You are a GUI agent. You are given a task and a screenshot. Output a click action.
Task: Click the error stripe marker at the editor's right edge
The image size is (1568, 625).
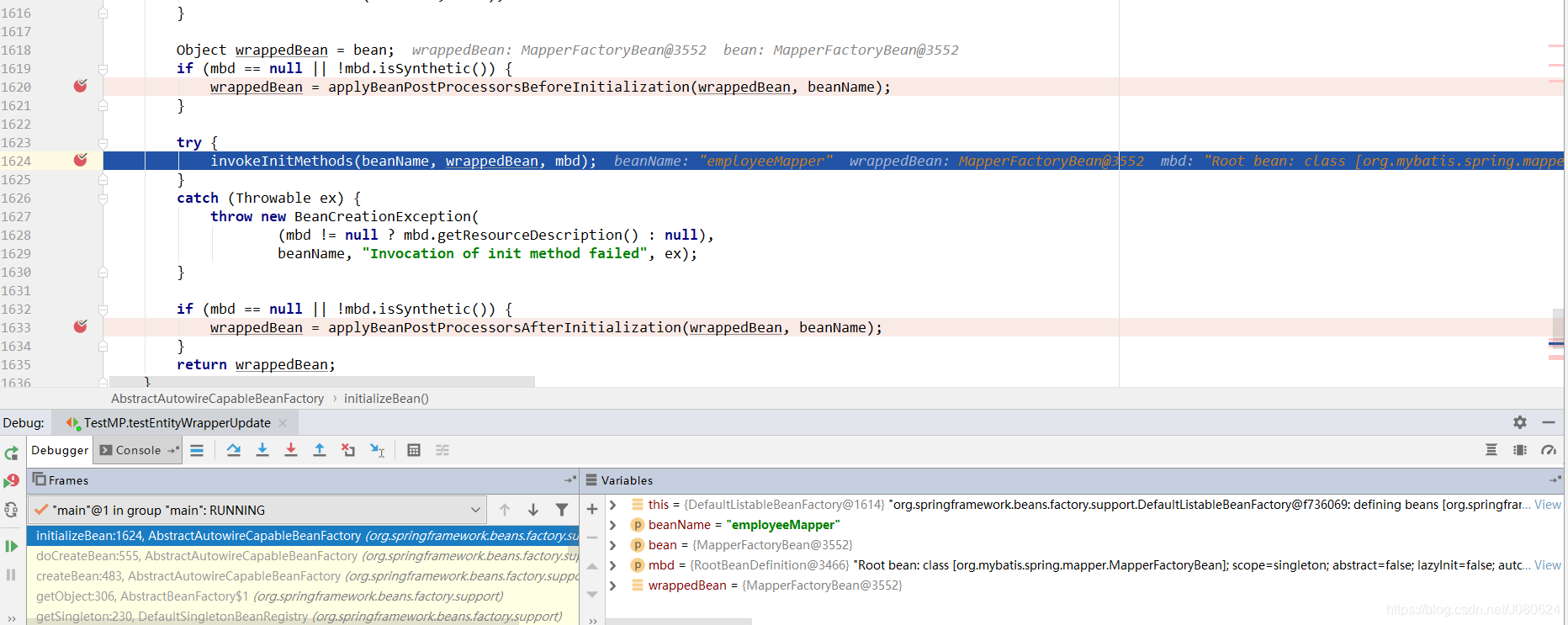[x=1556, y=343]
